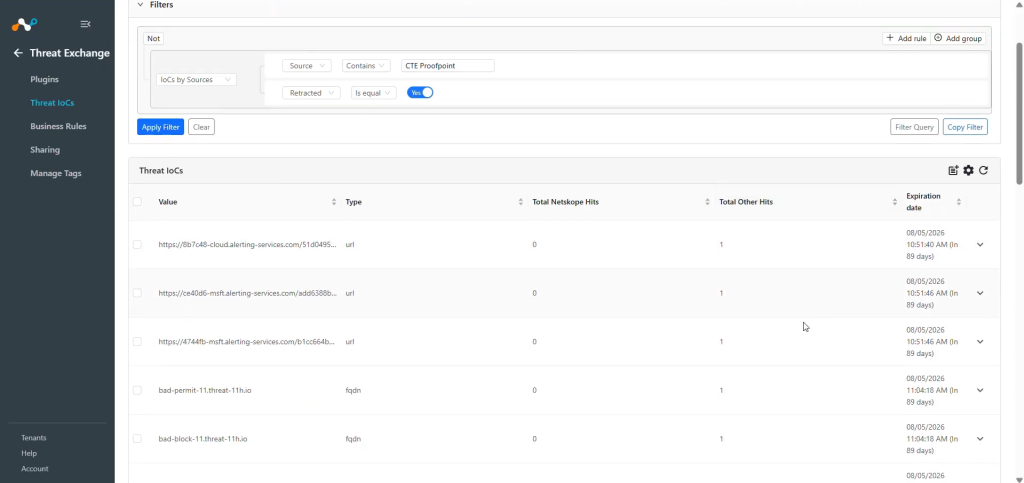Image resolution: width=1024 pixels, height=483 pixels.
Task: Open Sharing in the sidebar
Action: point(45,149)
